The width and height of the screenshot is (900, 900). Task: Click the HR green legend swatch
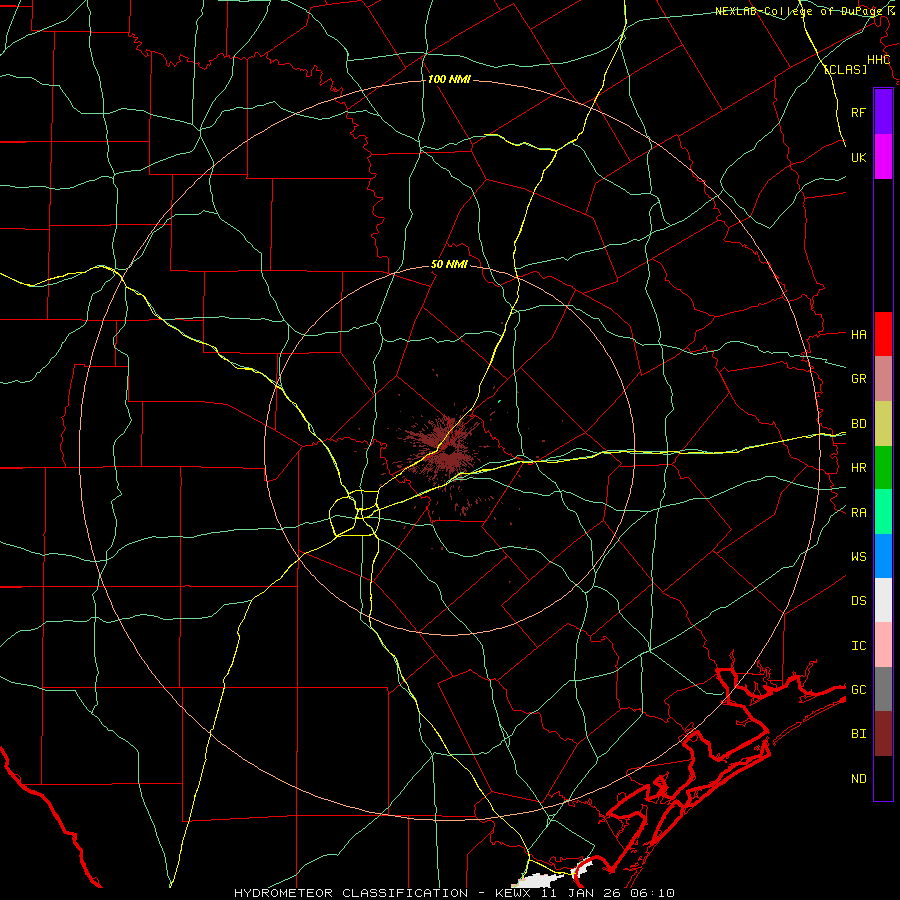tap(883, 467)
